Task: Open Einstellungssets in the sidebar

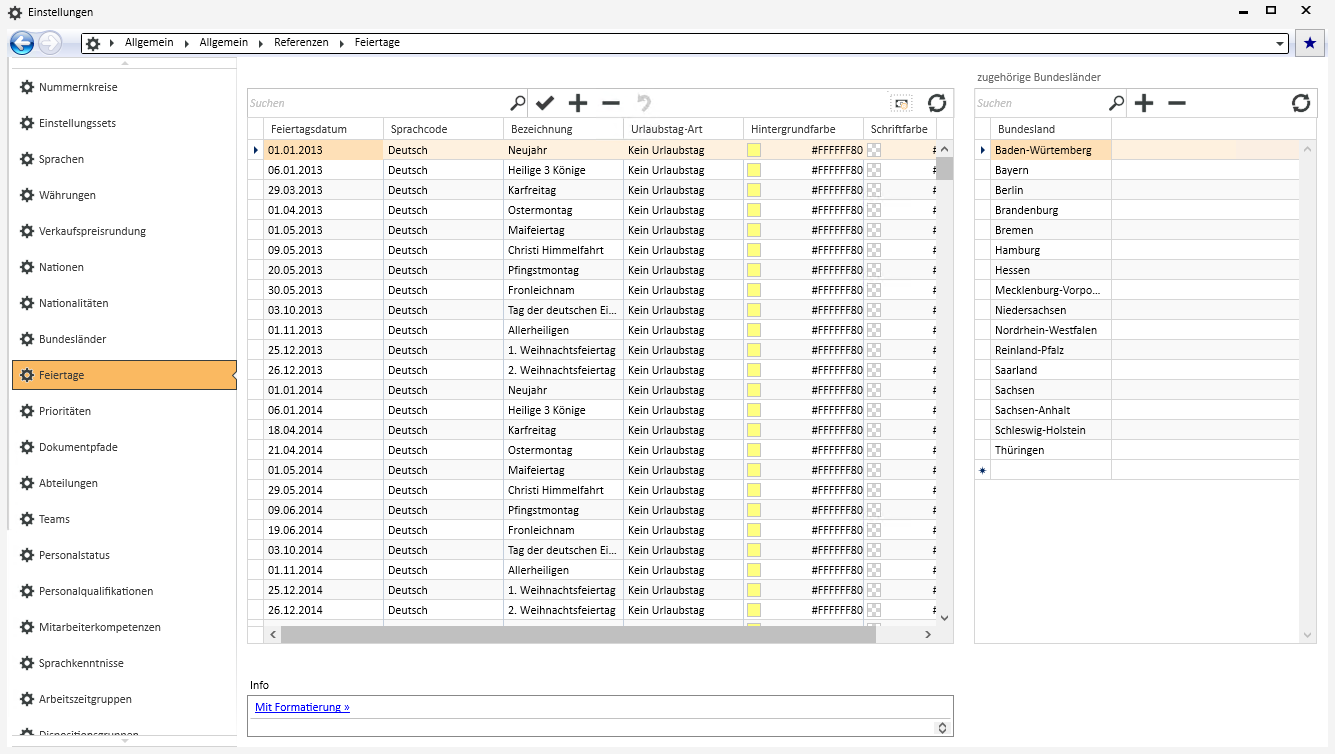Action: click(x=124, y=123)
